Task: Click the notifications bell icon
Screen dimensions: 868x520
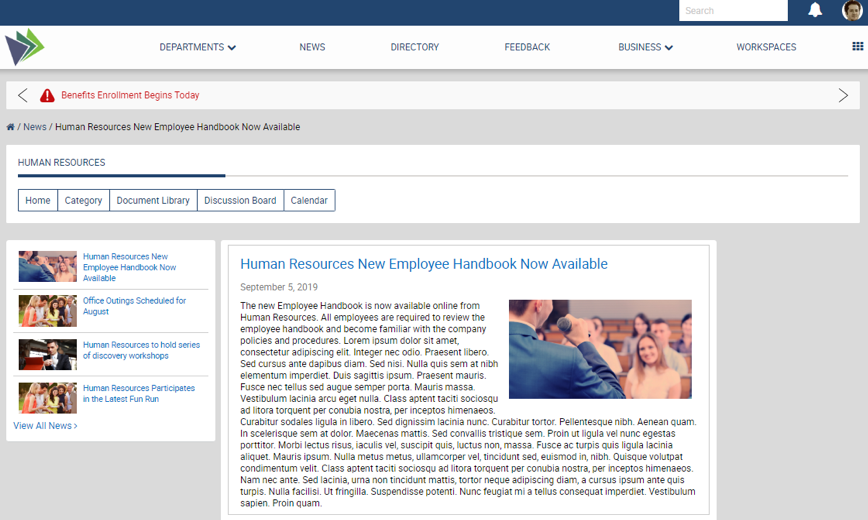Action: (815, 10)
